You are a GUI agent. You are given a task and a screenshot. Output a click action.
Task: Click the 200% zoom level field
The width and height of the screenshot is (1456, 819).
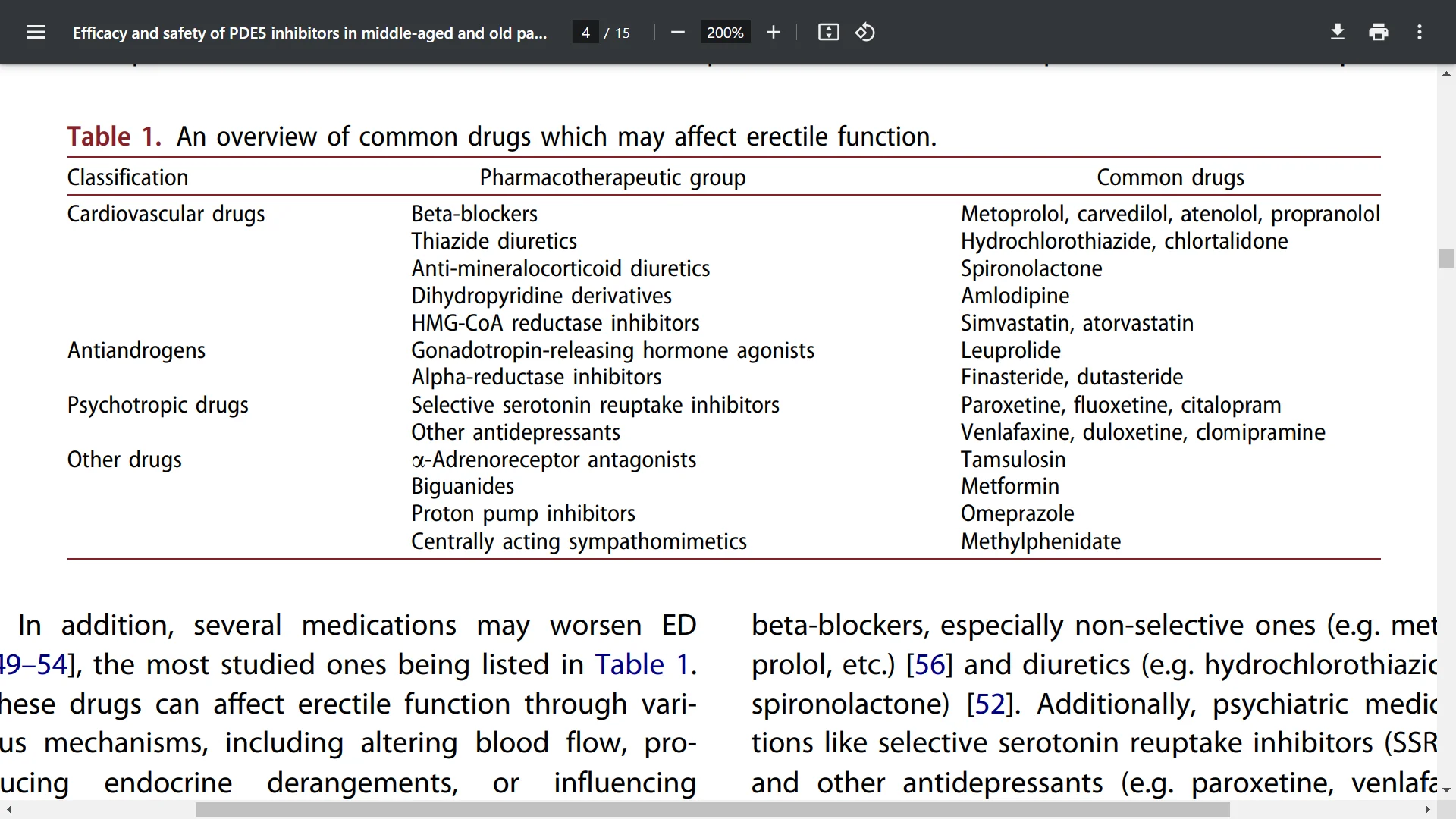tap(725, 33)
